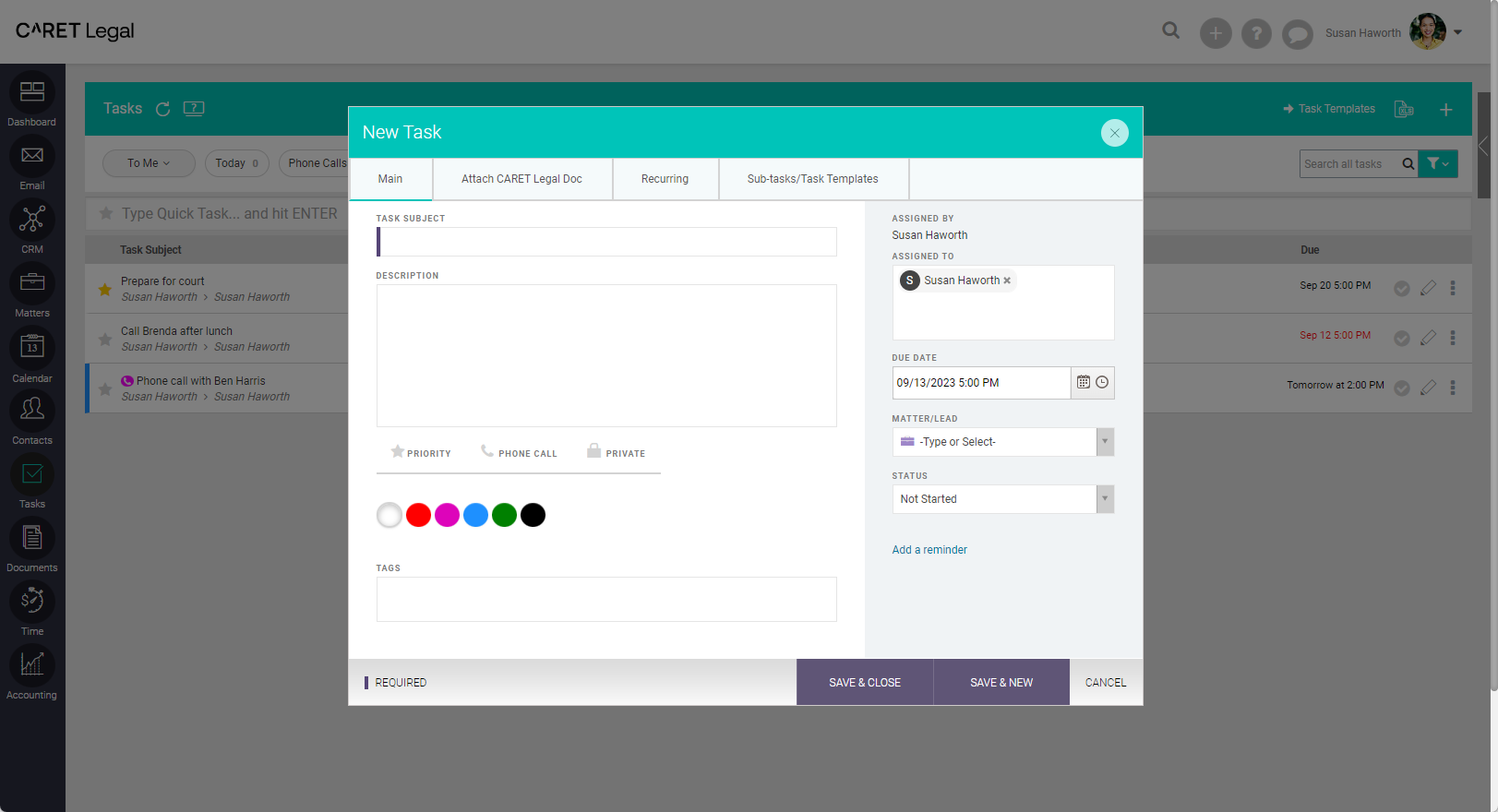Click the add task plus icon
Viewport: 1498px width, 812px height.
[x=1446, y=110]
